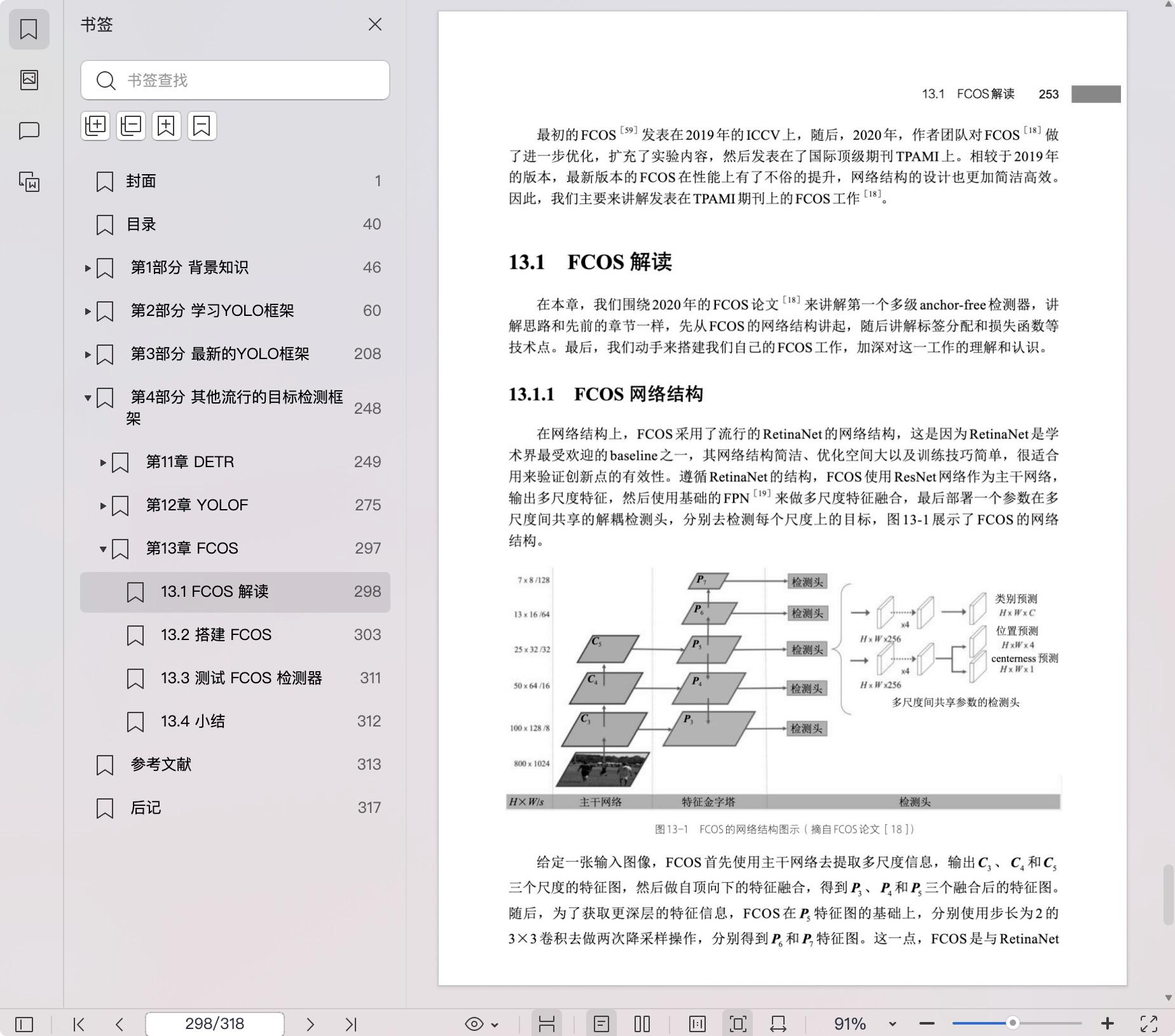This screenshot has width=1175, height=1036.
Task: Open the comments panel icon in sidebar
Action: (29, 131)
